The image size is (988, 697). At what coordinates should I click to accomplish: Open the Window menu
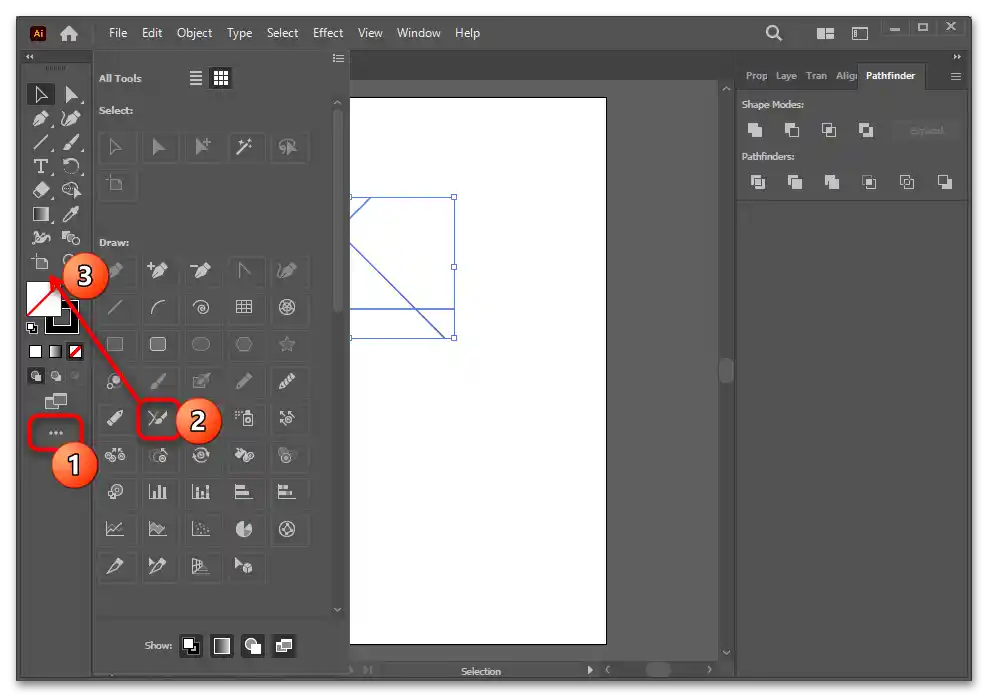pyautogui.click(x=418, y=33)
